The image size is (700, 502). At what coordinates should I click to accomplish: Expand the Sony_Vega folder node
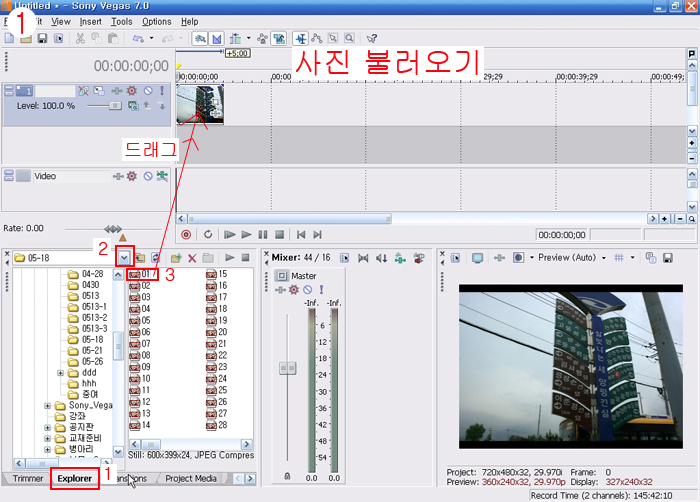(x=47, y=406)
